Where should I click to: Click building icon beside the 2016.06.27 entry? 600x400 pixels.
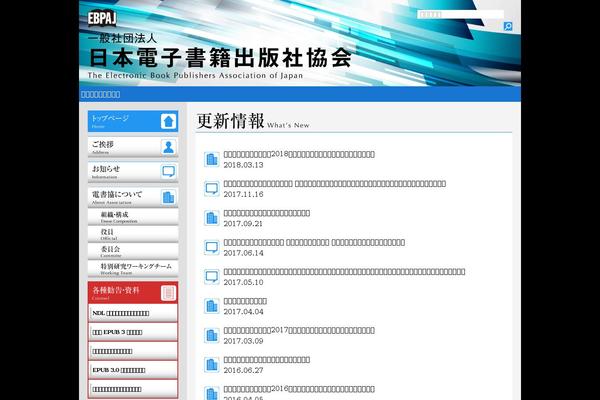point(212,365)
